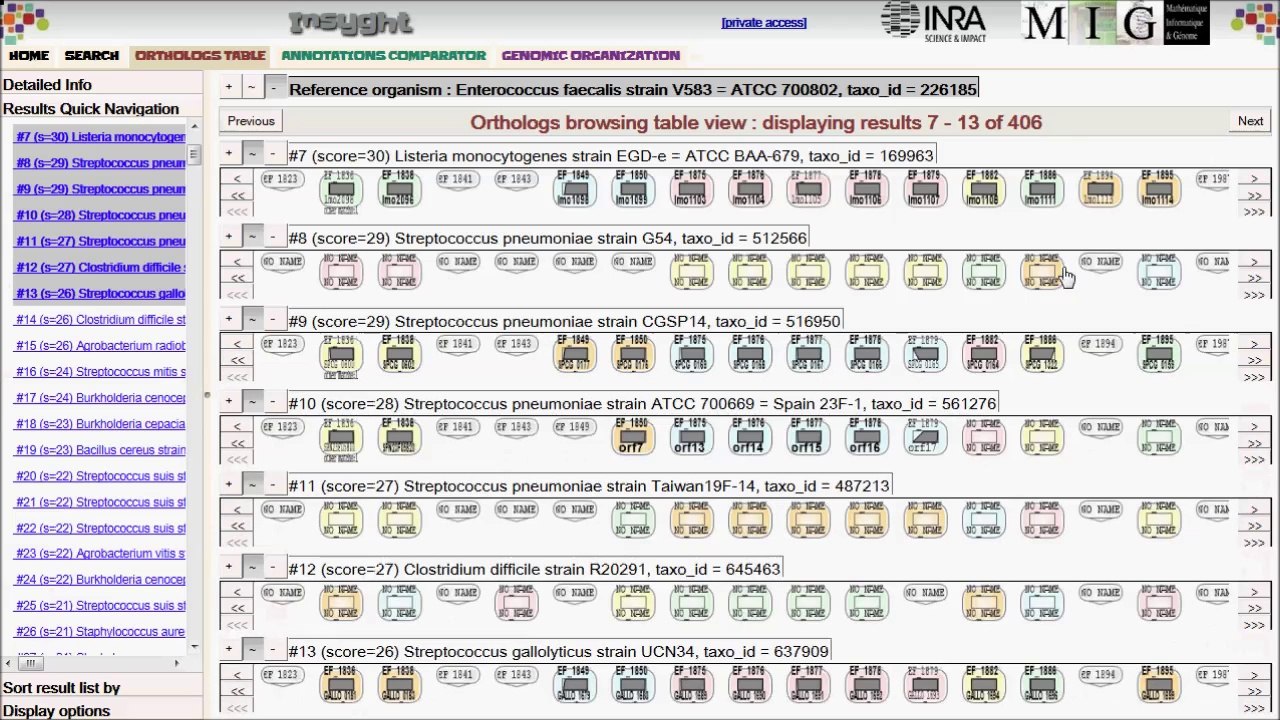Screen dimensions: 1280x720
Task: Go to Previous results page
Action: tap(251, 121)
